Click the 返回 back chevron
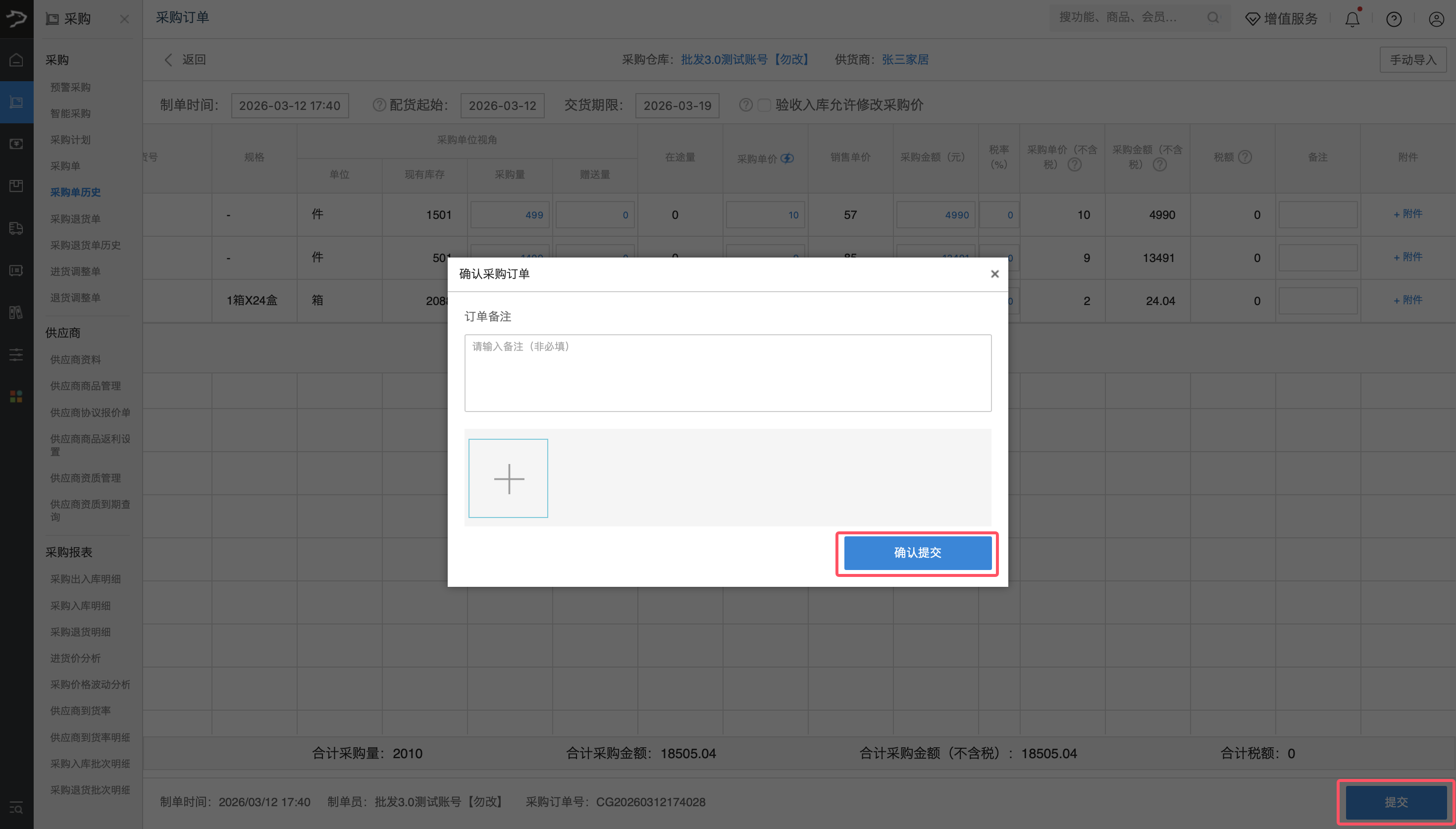 click(x=168, y=60)
